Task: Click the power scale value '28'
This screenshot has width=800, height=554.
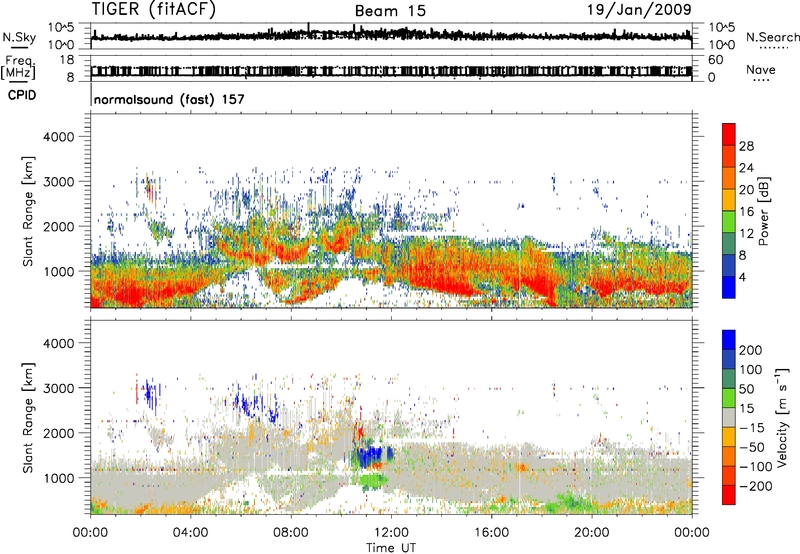Action: coord(746,146)
